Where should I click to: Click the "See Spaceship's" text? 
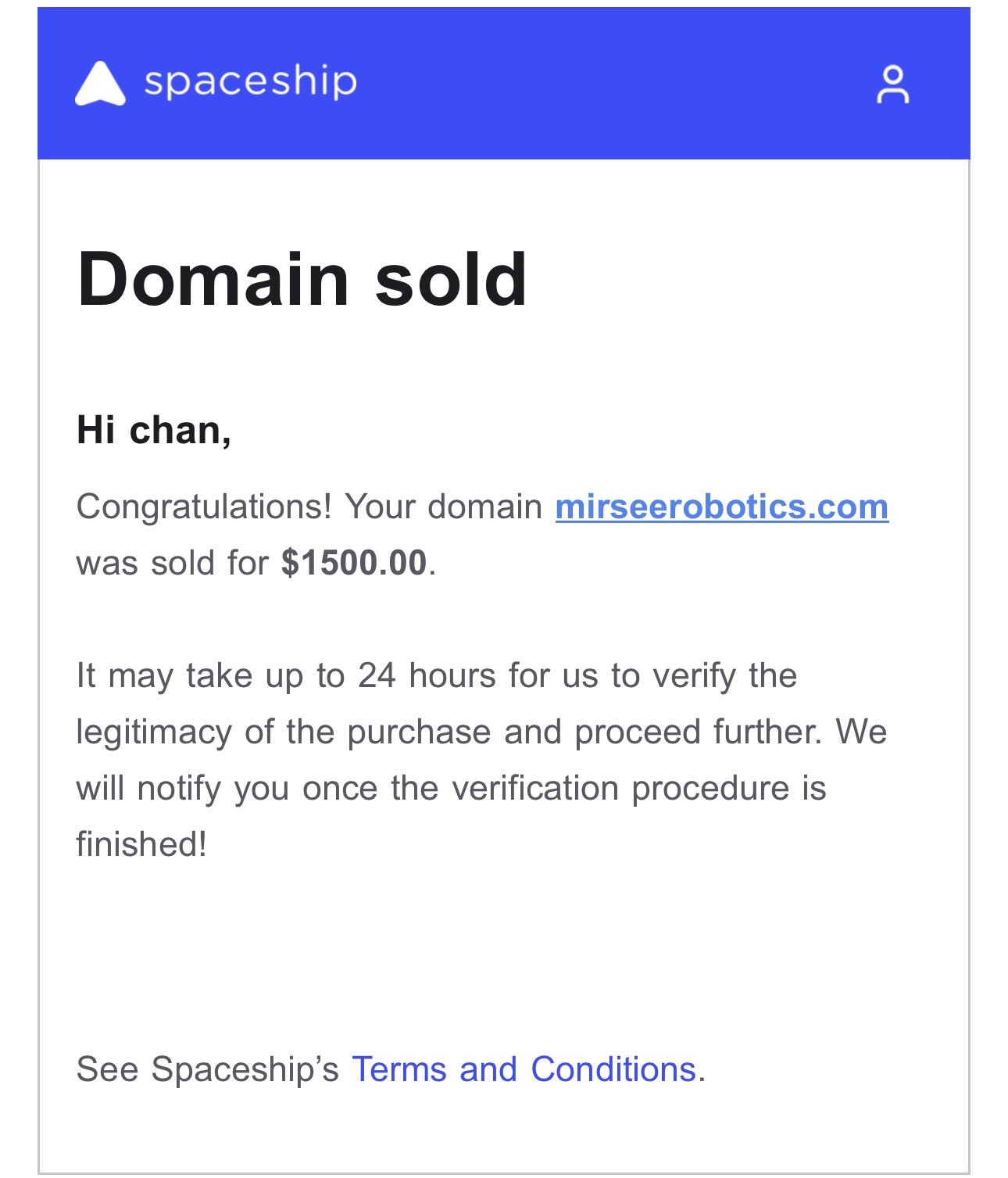coord(207,1069)
